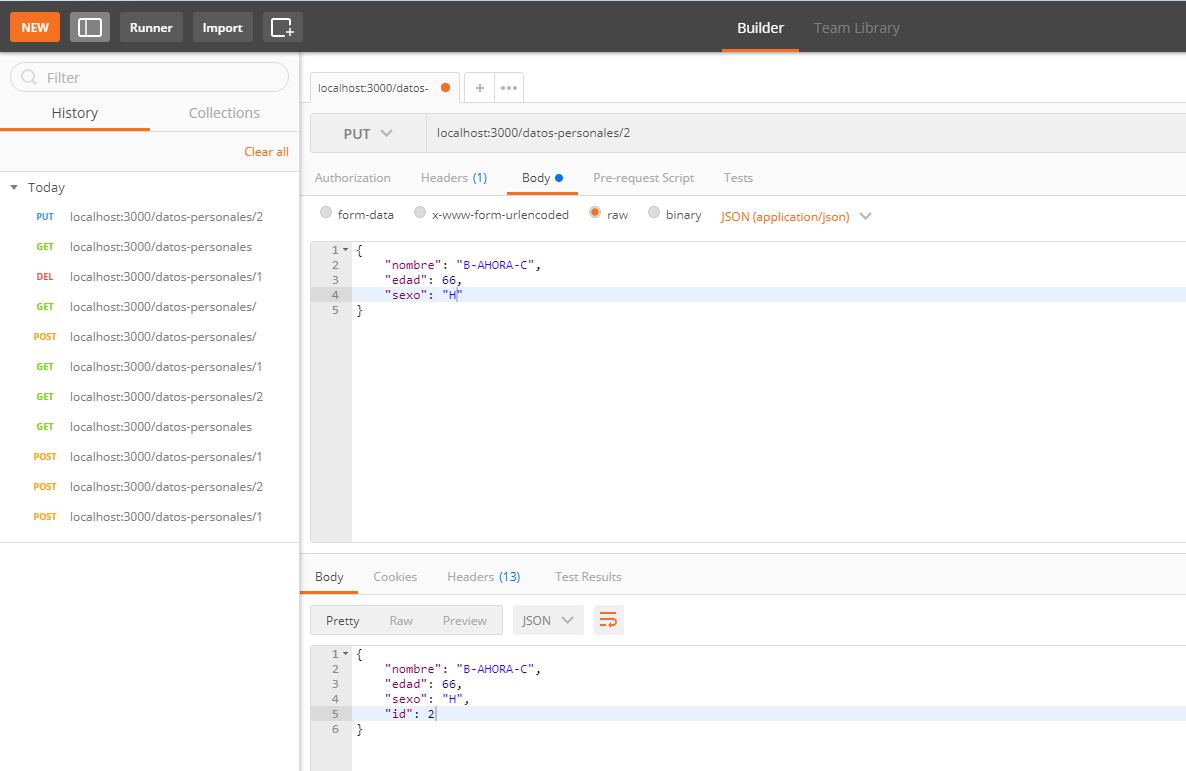Click the Import button
The image size is (1186, 771).
pos(222,27)
